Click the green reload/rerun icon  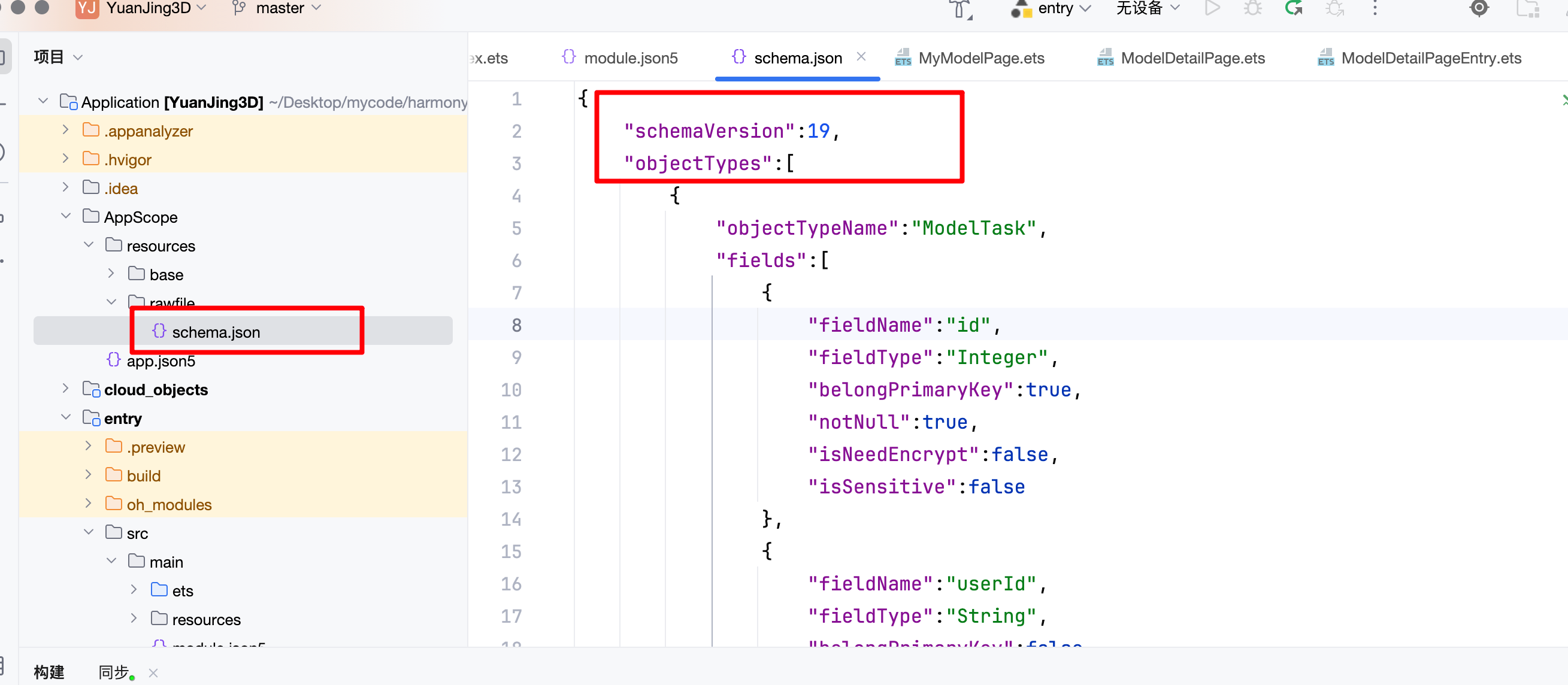point(1294,8)
